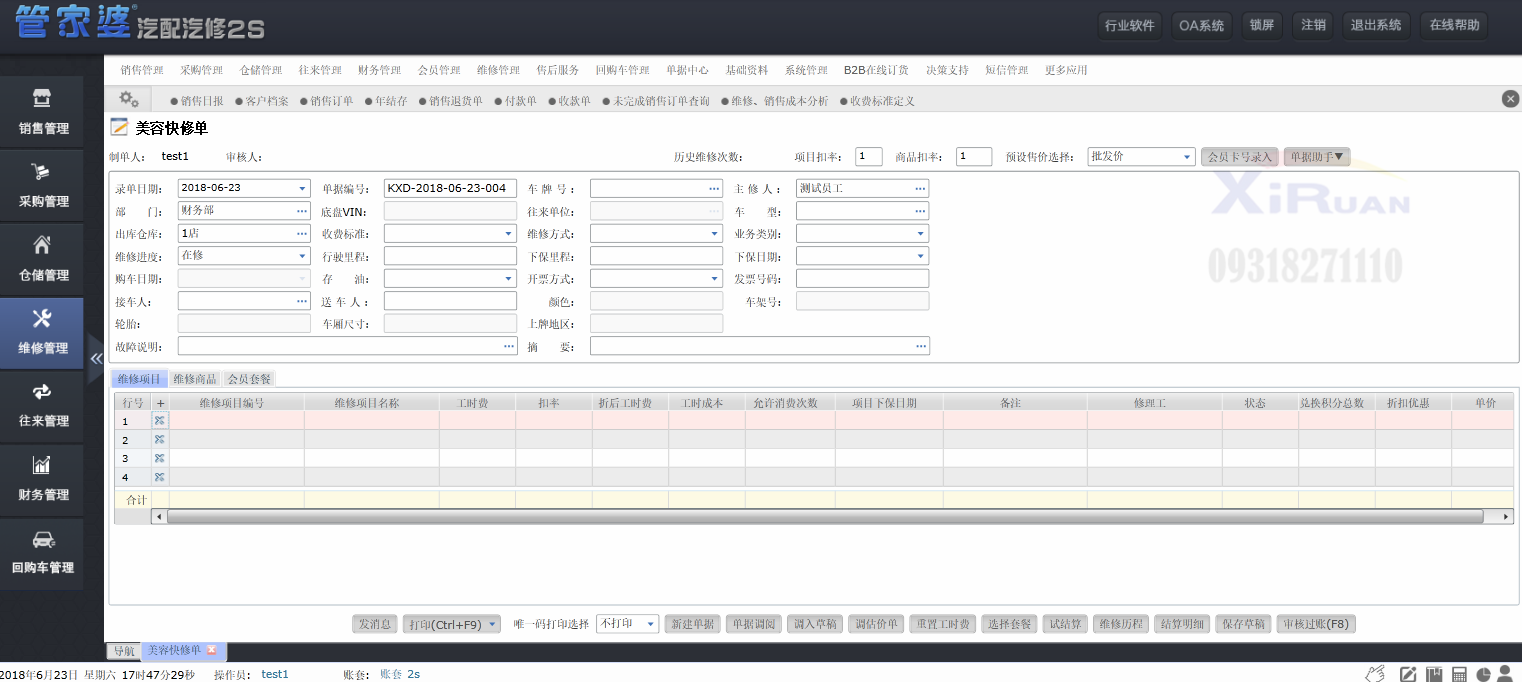Image resolution: width=1522 pixels, height=682 pixels.
Task: Click 锁屏 lock screen button
Action: (x=1261, y=25)
